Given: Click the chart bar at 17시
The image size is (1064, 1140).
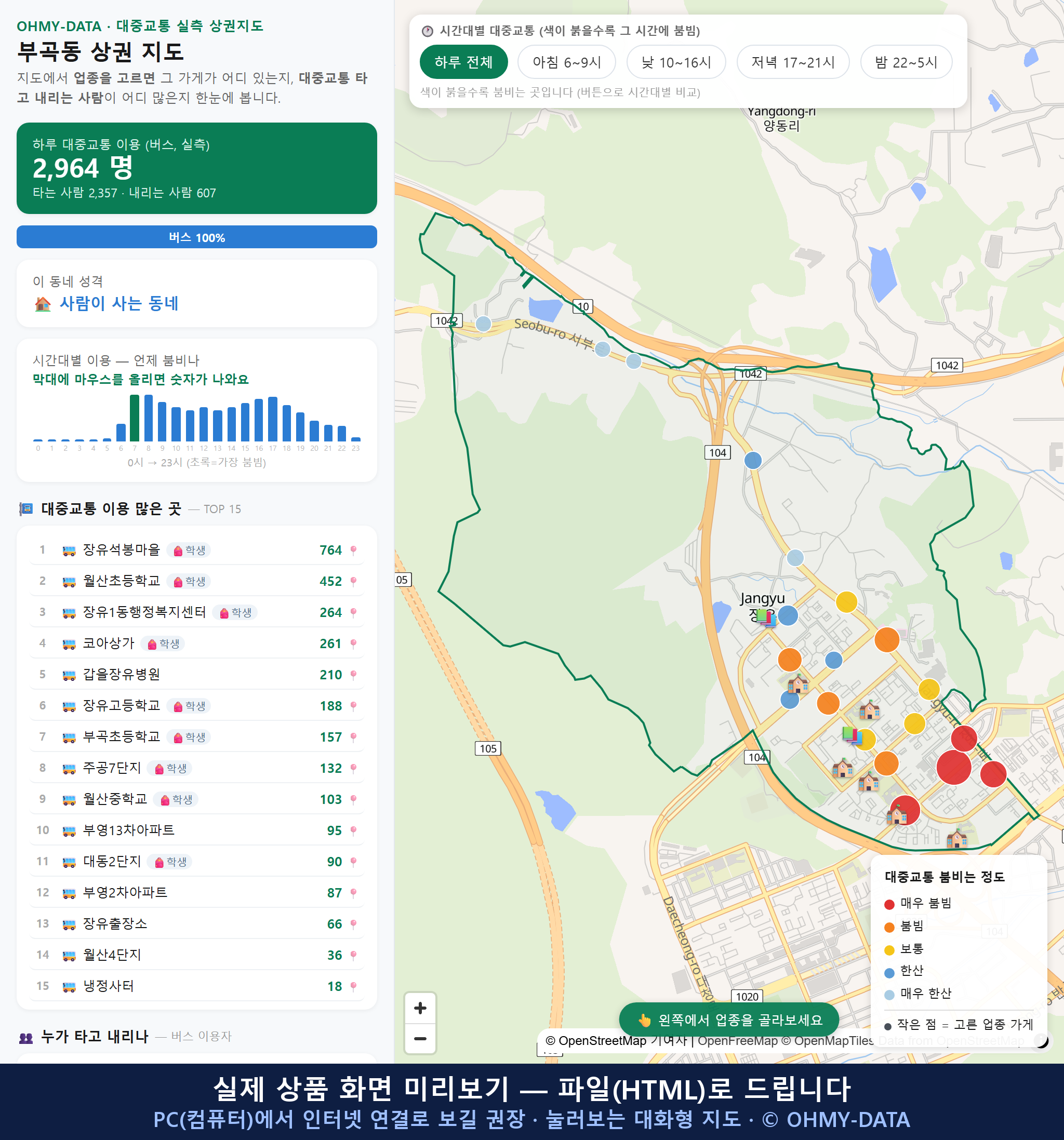Looking at the screenshot, I should (273, 419).
